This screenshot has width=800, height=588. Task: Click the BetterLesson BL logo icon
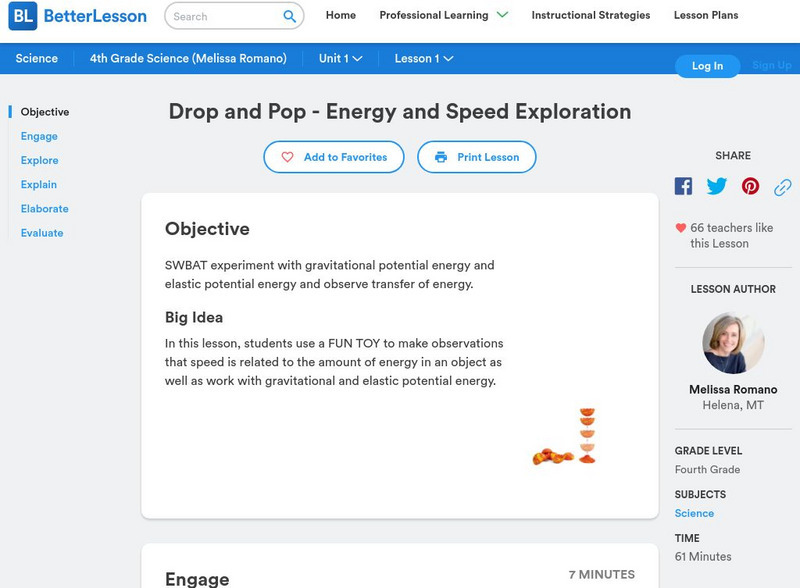coord(23,16)
